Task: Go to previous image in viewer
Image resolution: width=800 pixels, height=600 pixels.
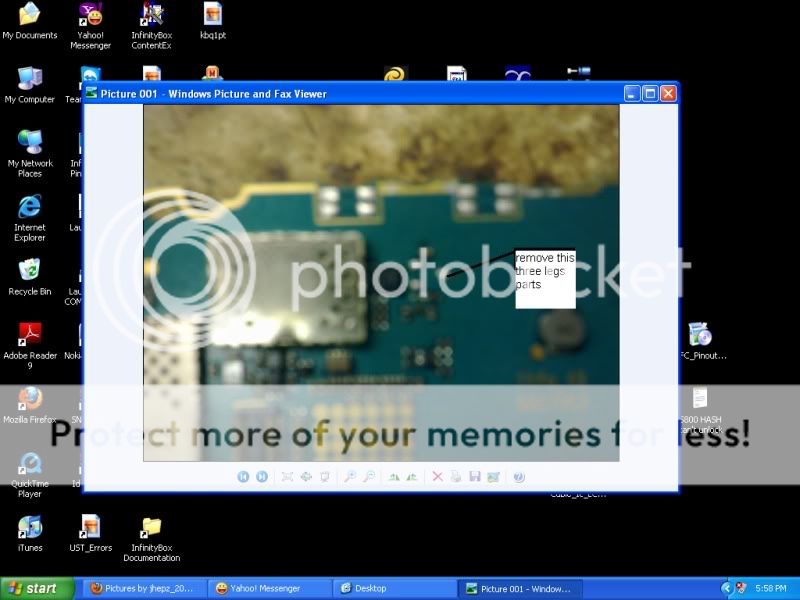Action: point(243,477)
